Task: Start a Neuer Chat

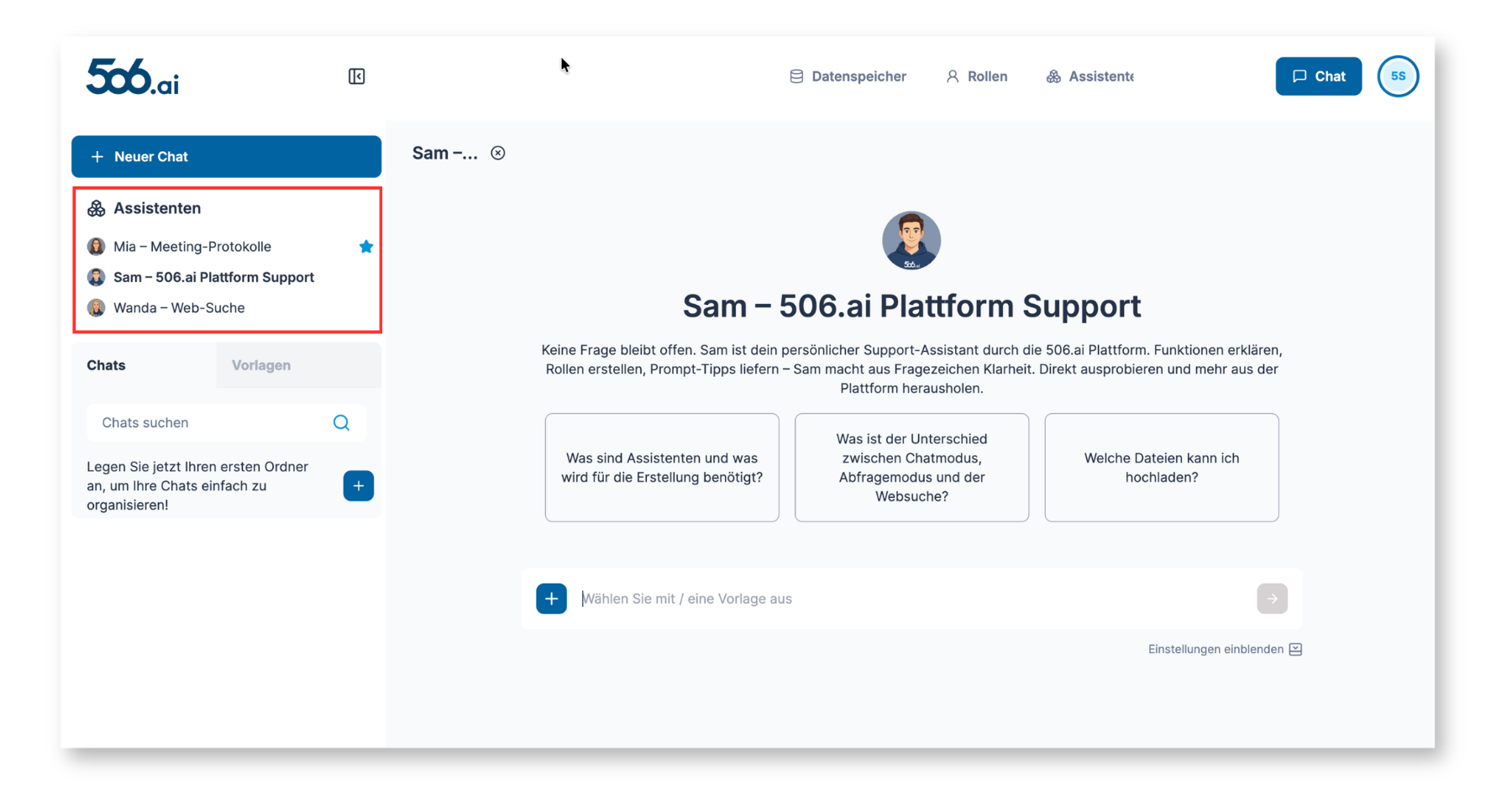Action: [227, 156]
